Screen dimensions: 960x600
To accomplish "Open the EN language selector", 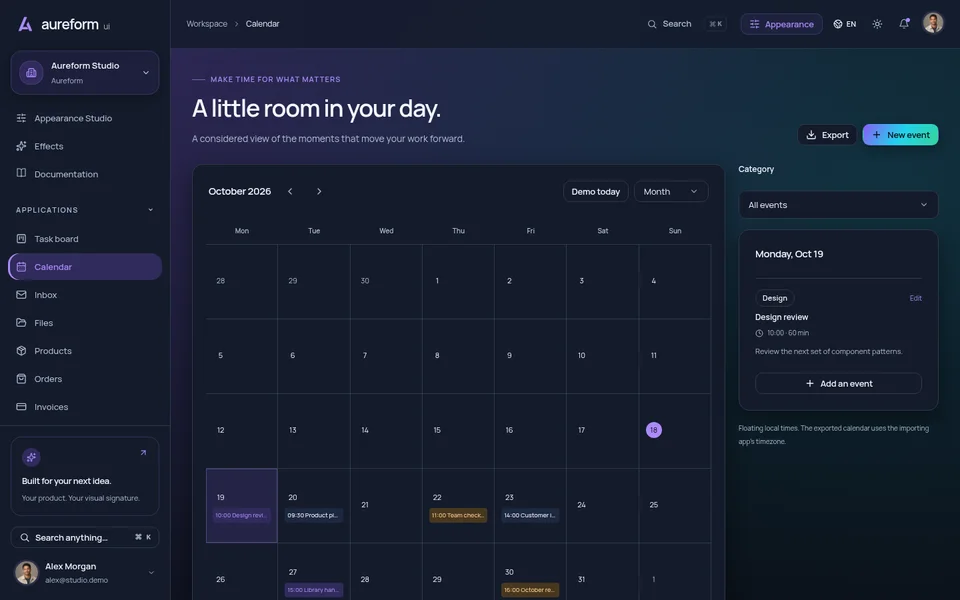I will 845,24.
